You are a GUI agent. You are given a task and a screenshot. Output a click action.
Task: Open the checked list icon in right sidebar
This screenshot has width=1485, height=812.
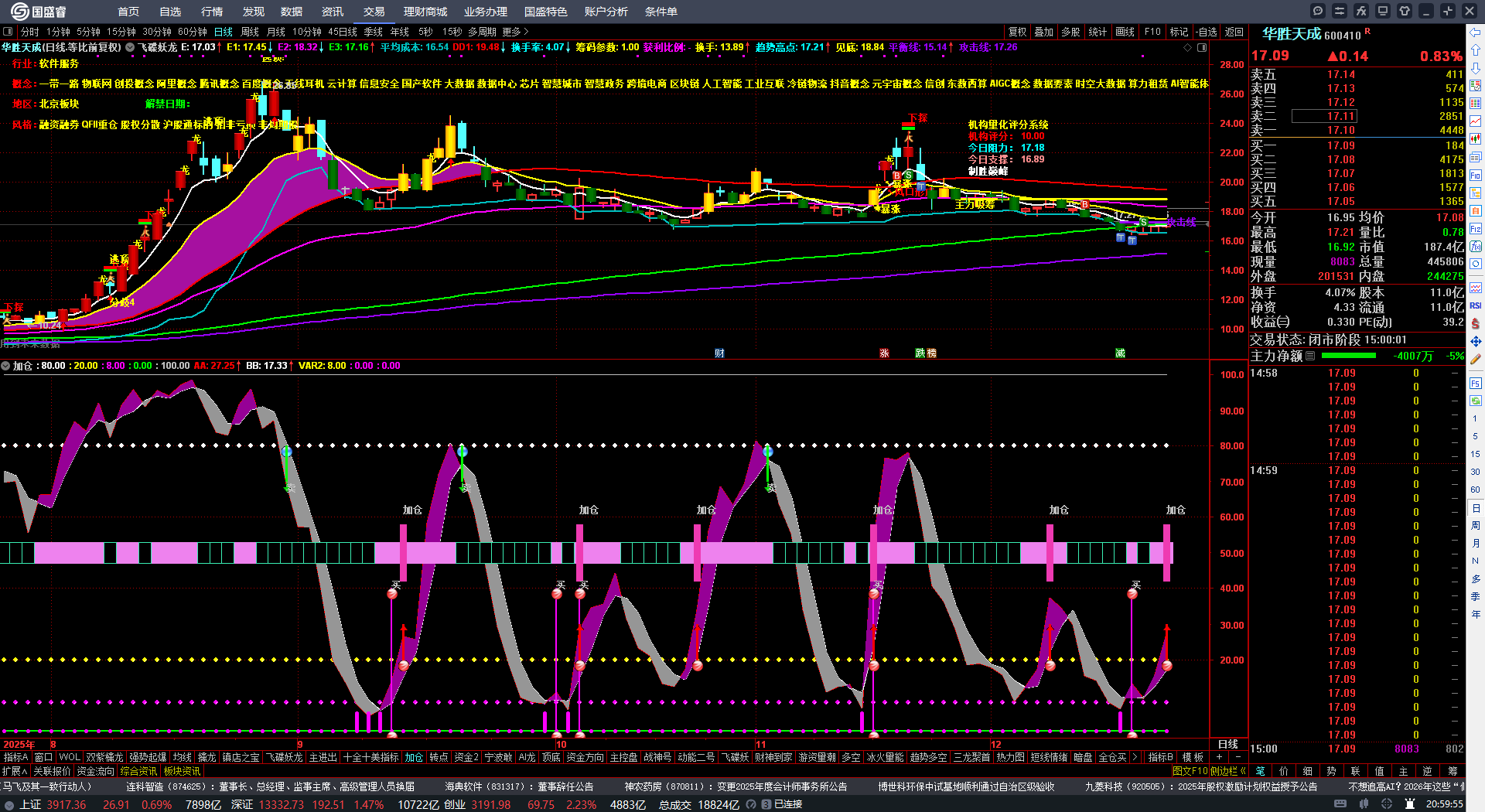[1476, 86]
